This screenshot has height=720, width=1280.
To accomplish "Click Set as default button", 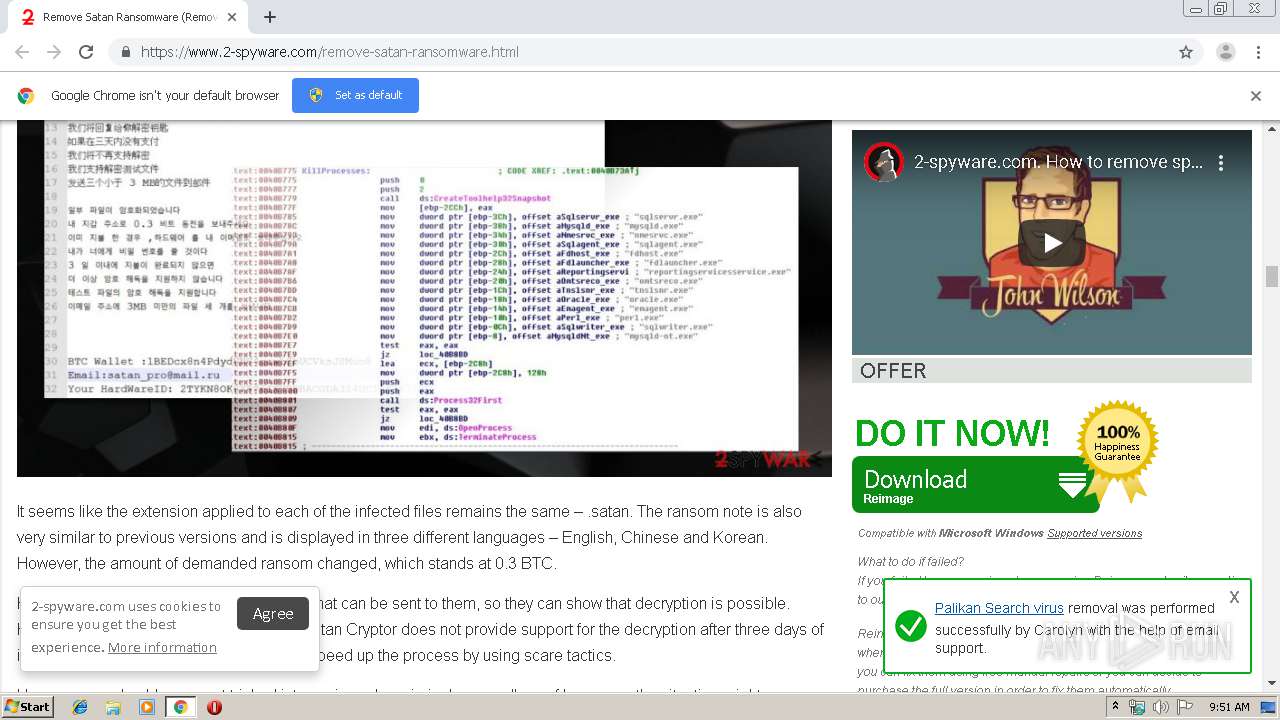I will (355, 95).
